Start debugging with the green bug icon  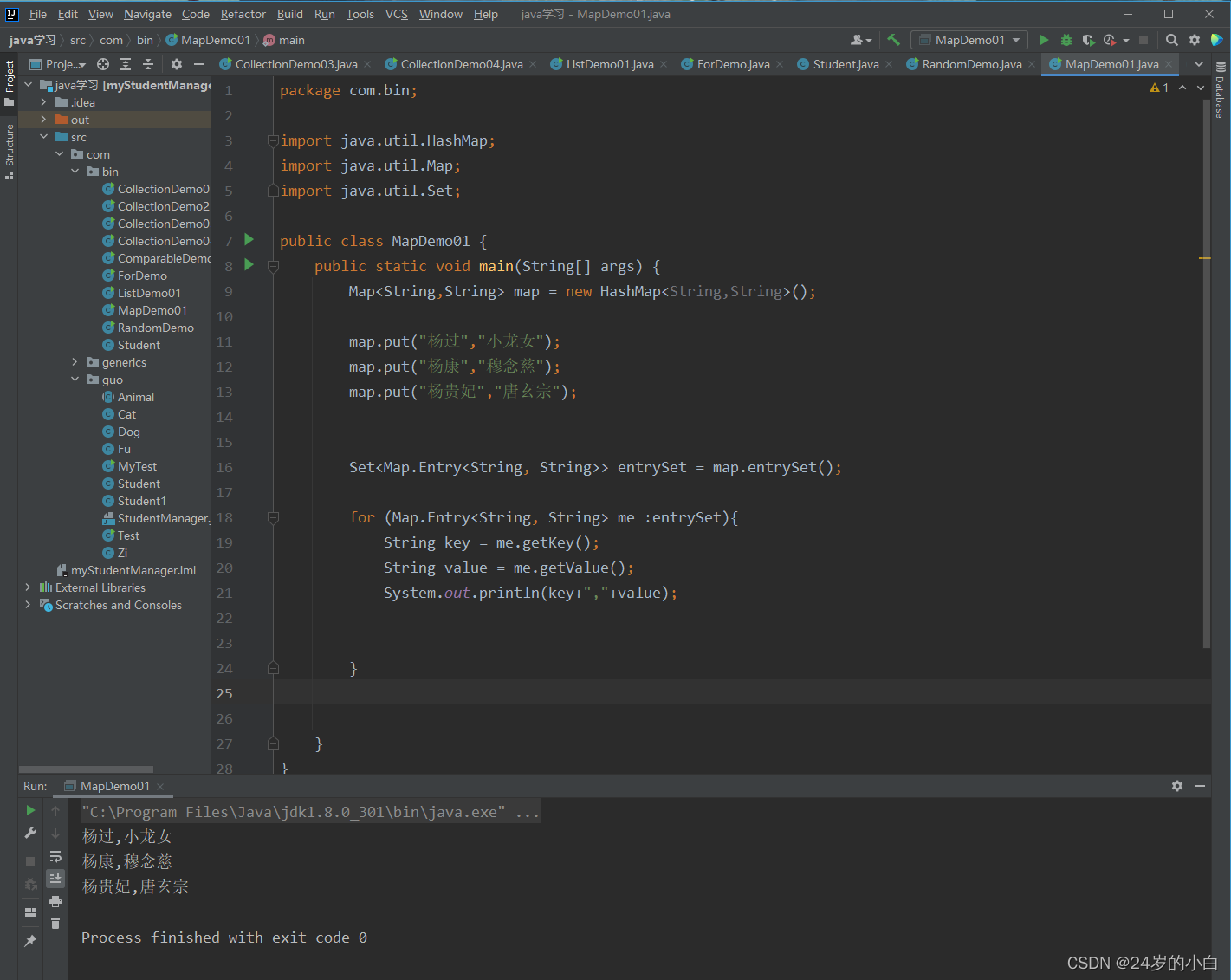(x=1066, y=40)
